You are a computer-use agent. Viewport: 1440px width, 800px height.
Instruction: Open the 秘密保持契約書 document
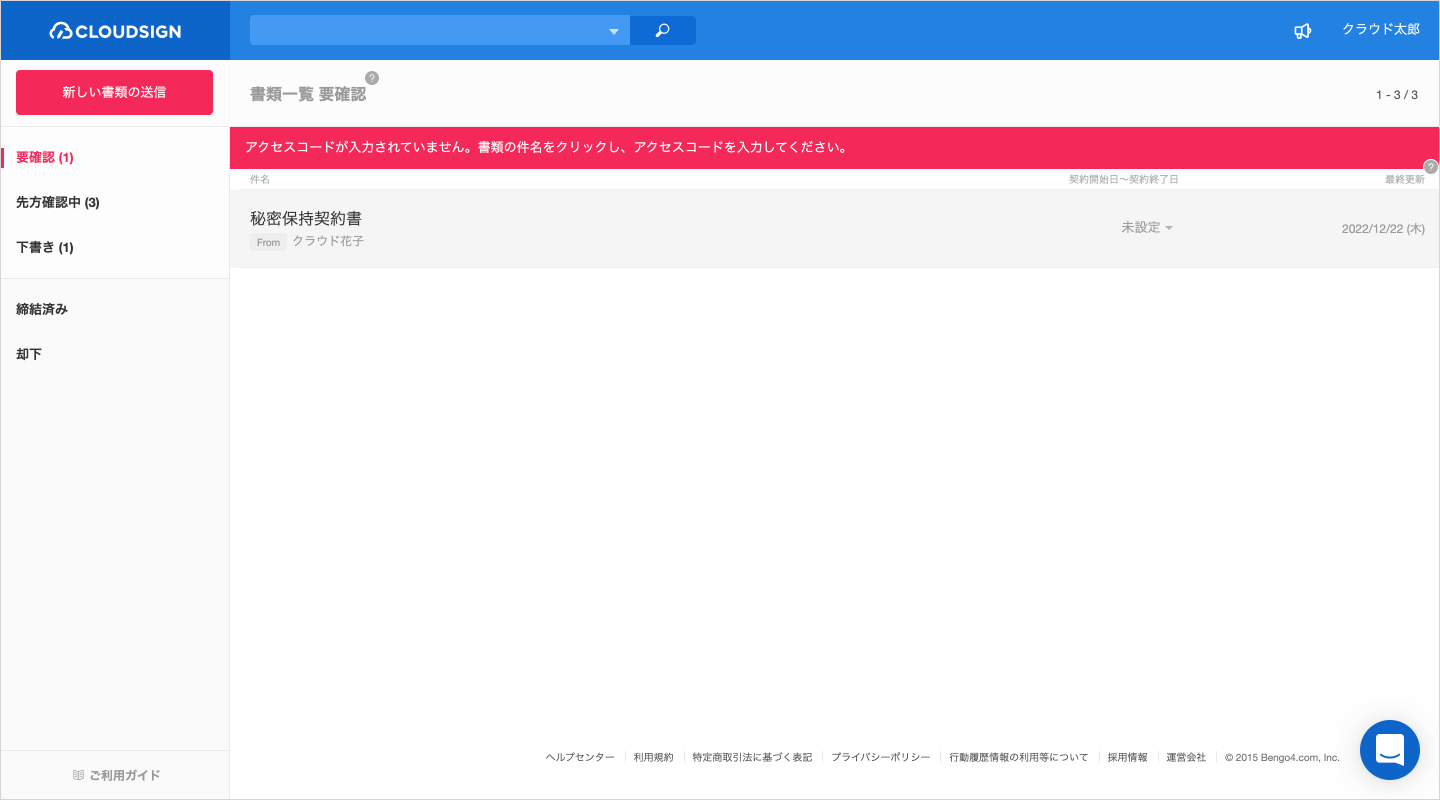[306, 218]
